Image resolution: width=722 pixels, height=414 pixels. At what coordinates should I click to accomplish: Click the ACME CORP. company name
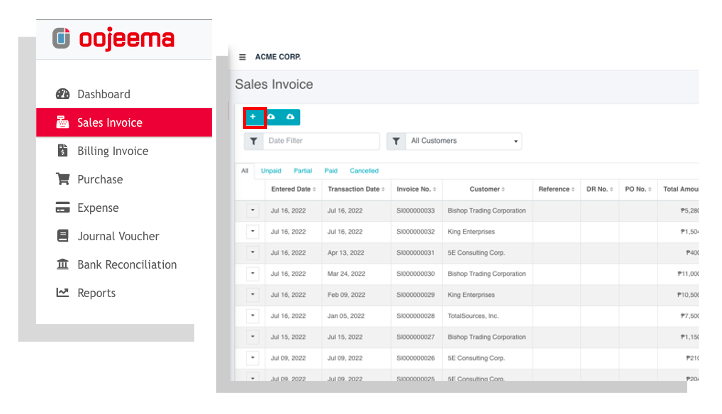tap(278, 57)
